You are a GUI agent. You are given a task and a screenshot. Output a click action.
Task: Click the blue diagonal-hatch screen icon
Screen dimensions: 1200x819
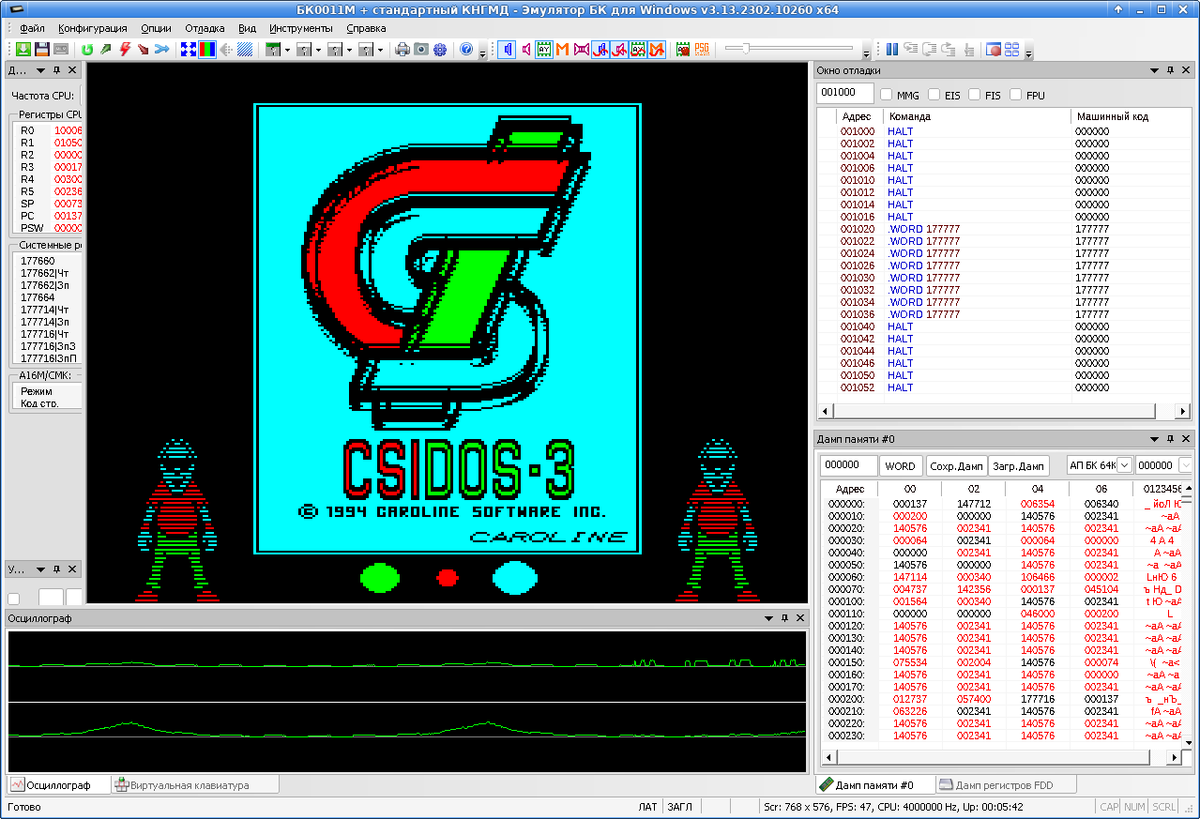pos(244,49)
